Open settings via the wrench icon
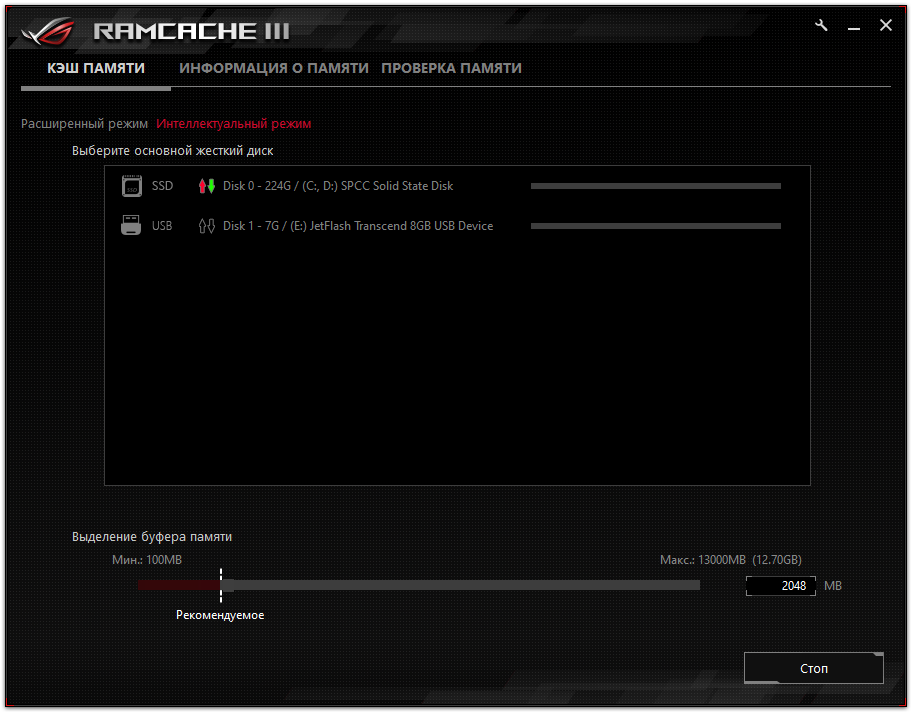The image size is (912, 712). 821,25
